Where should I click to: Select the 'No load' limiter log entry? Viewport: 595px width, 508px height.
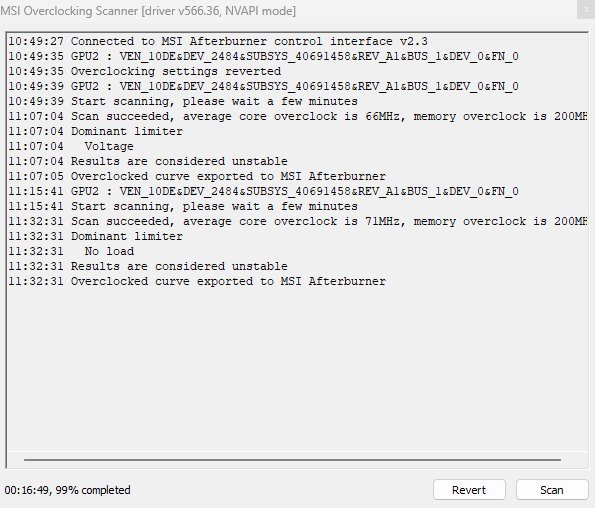pos(71,251)
